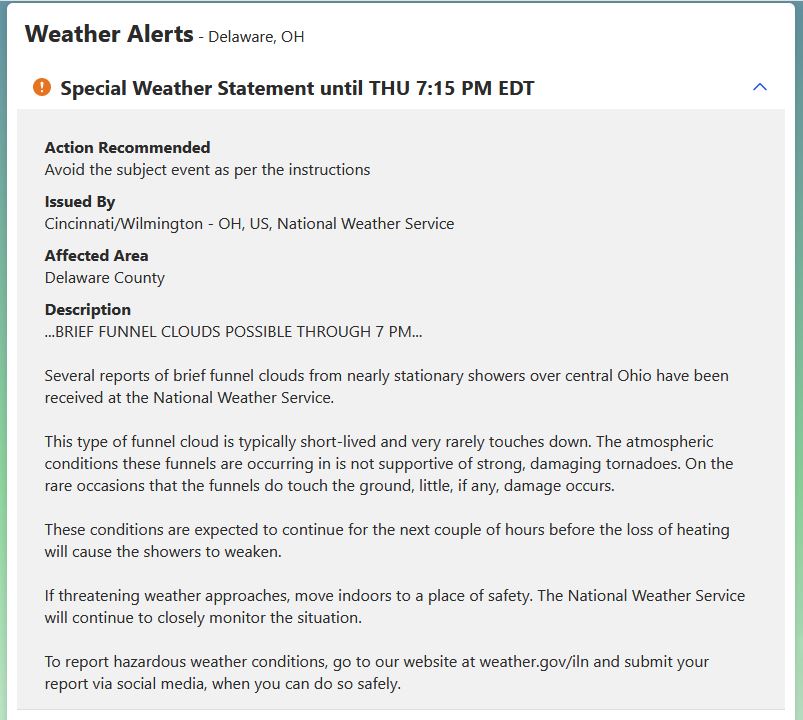The image size is (803, 720).
Task: Click the Avoid the subject event text
Action: point(207,170)
